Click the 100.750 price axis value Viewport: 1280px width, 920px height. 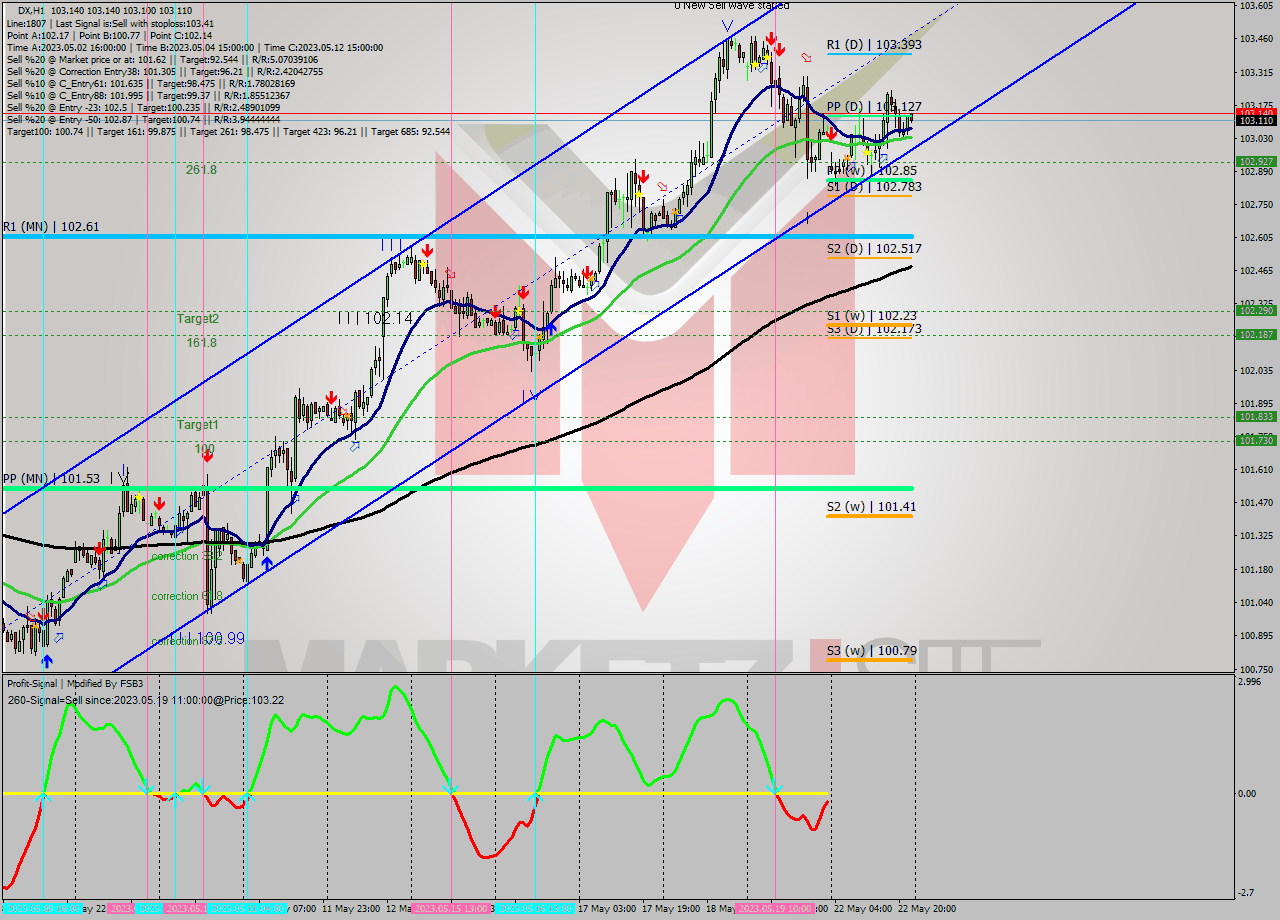(x=1257, y=669)
